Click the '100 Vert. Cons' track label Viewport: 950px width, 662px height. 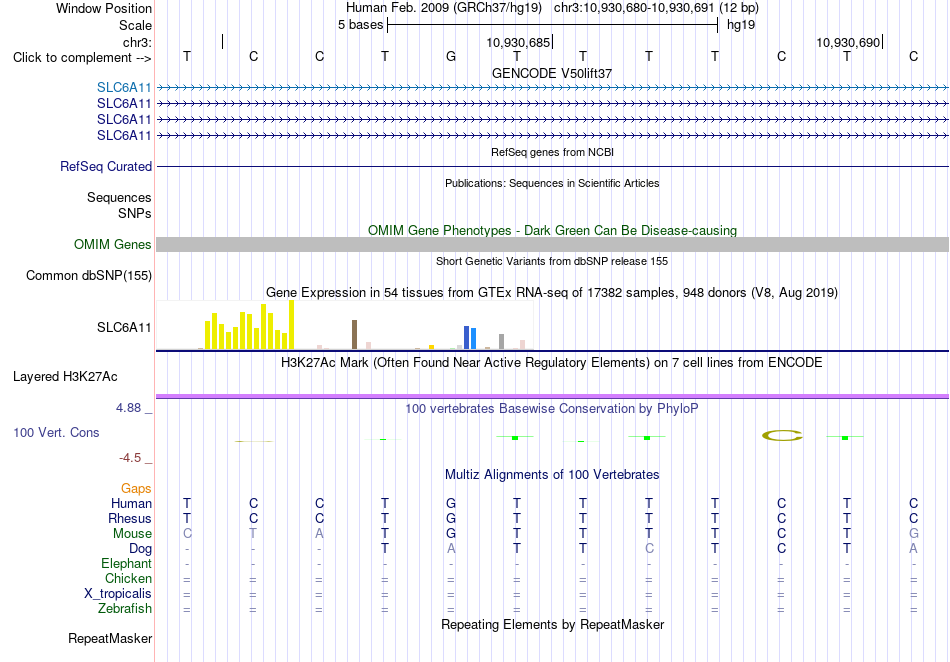56,432
